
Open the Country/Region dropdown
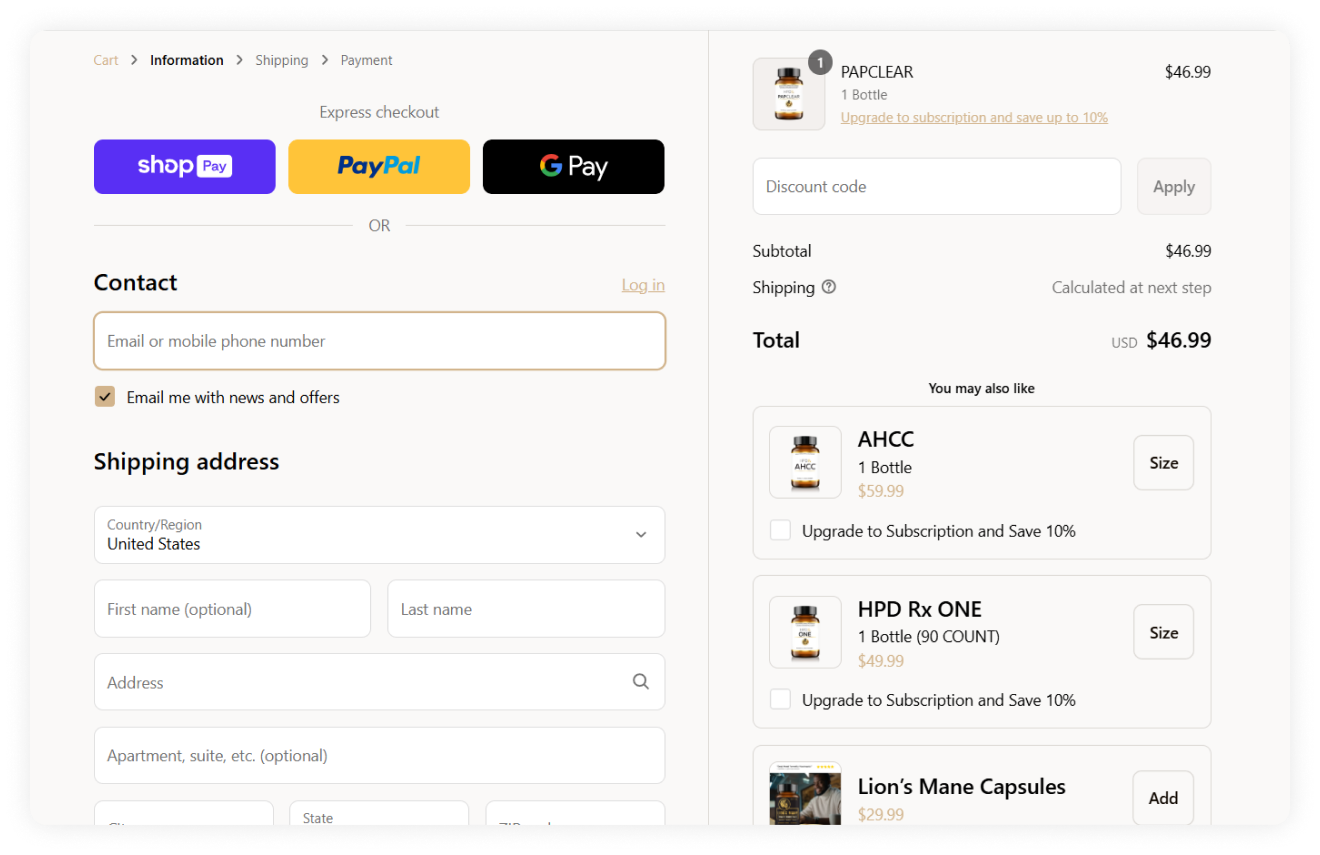click(379, 535)
